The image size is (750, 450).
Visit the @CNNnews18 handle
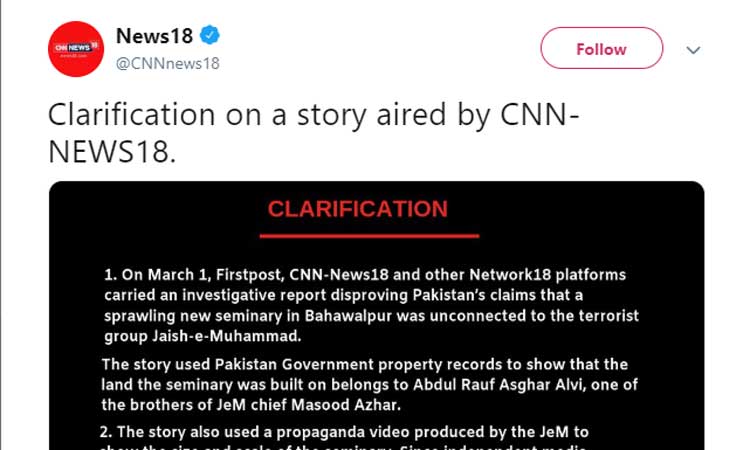167,64
